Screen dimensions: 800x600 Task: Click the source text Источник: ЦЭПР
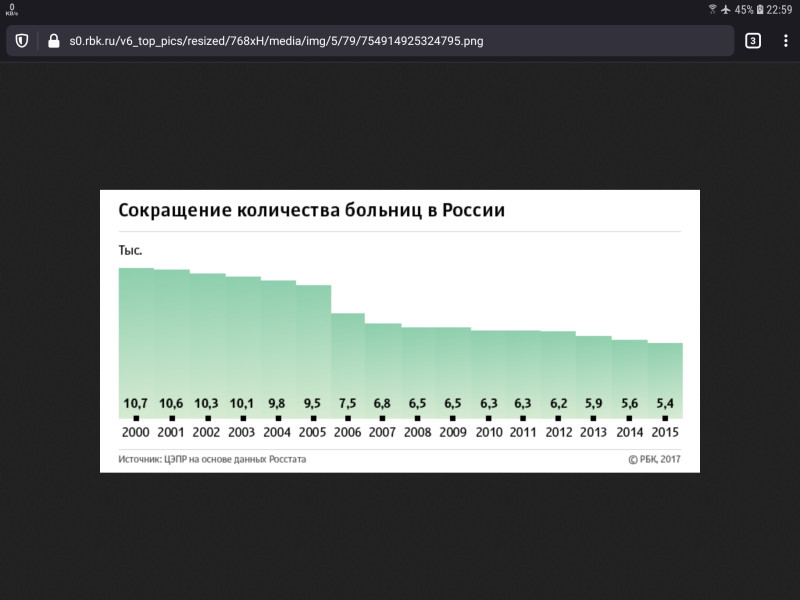pos(212,460)
